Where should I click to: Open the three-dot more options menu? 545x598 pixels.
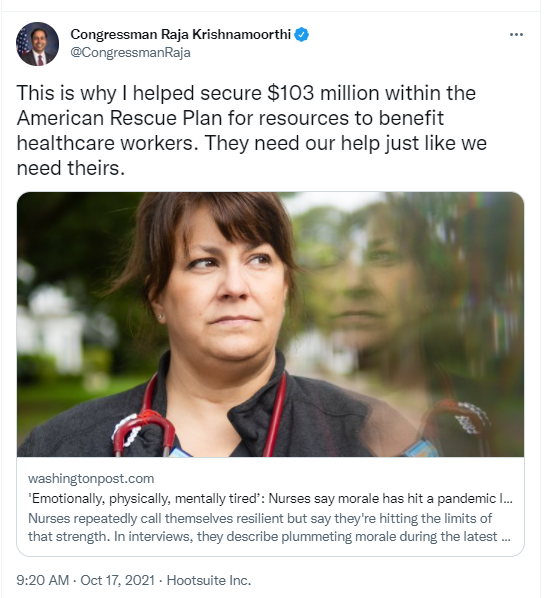click(x=516, y=35)
